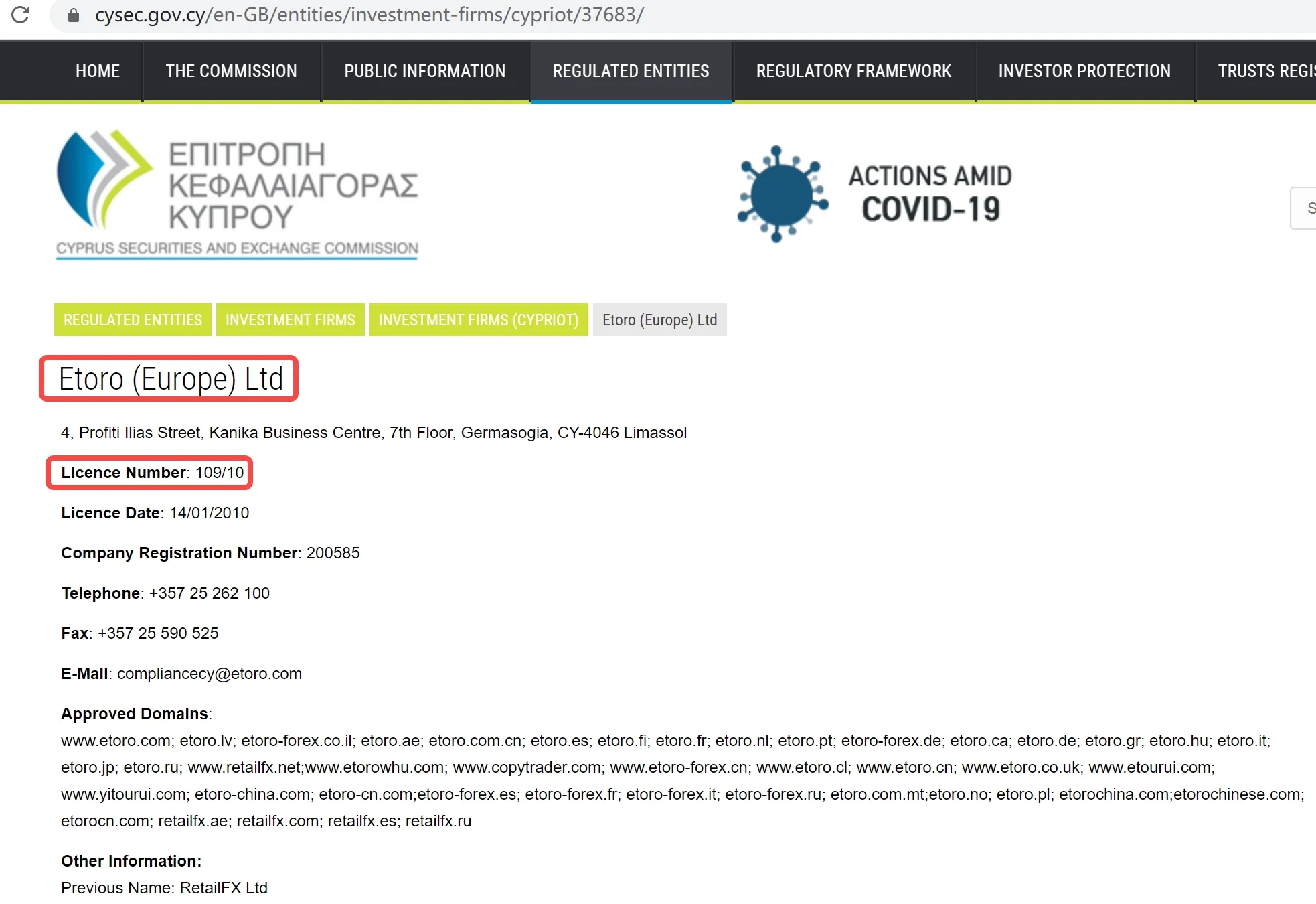Click the etorocn.com domain text
Viewport: 1316px width, 904px height.
pyautogui.click(x=105, y=821)
